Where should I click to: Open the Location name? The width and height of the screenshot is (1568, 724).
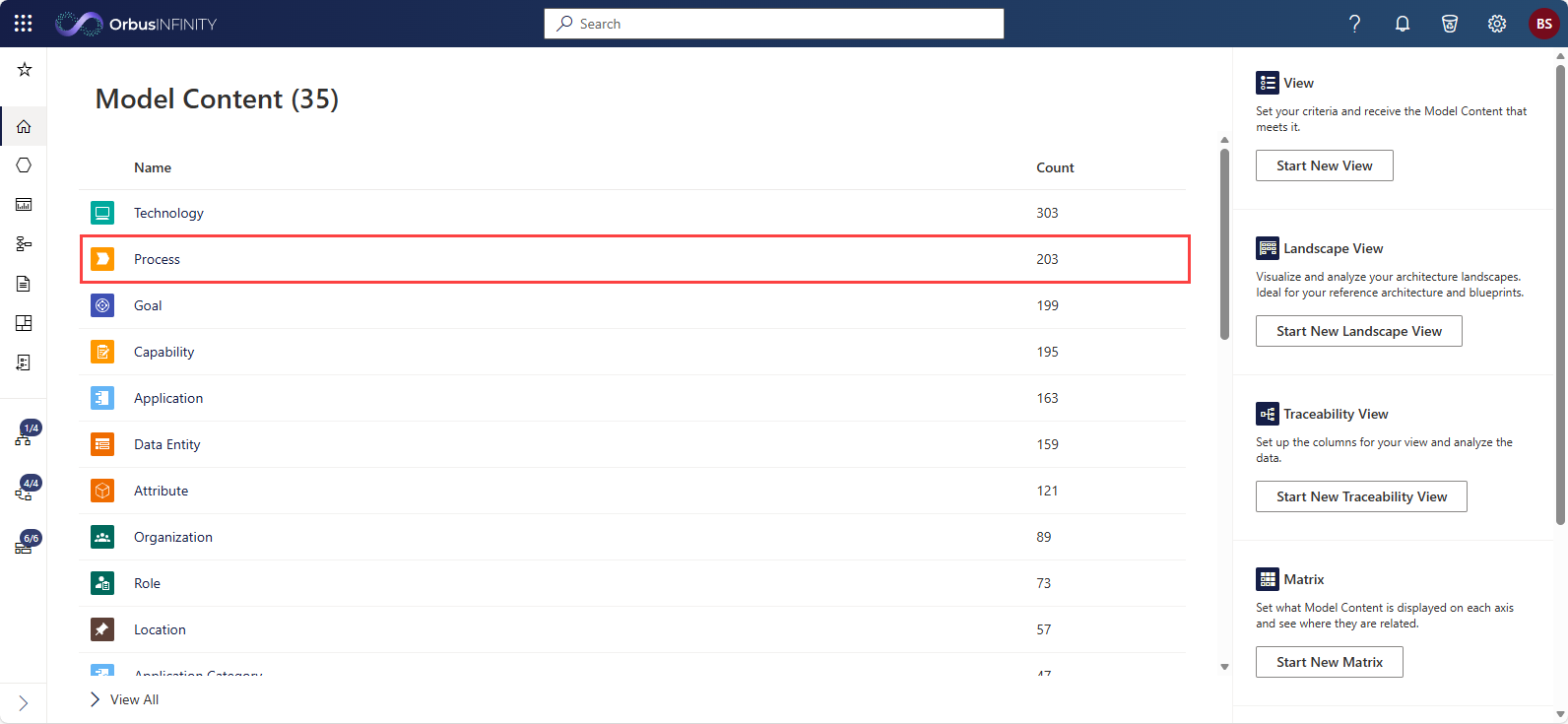pos(160,629)
